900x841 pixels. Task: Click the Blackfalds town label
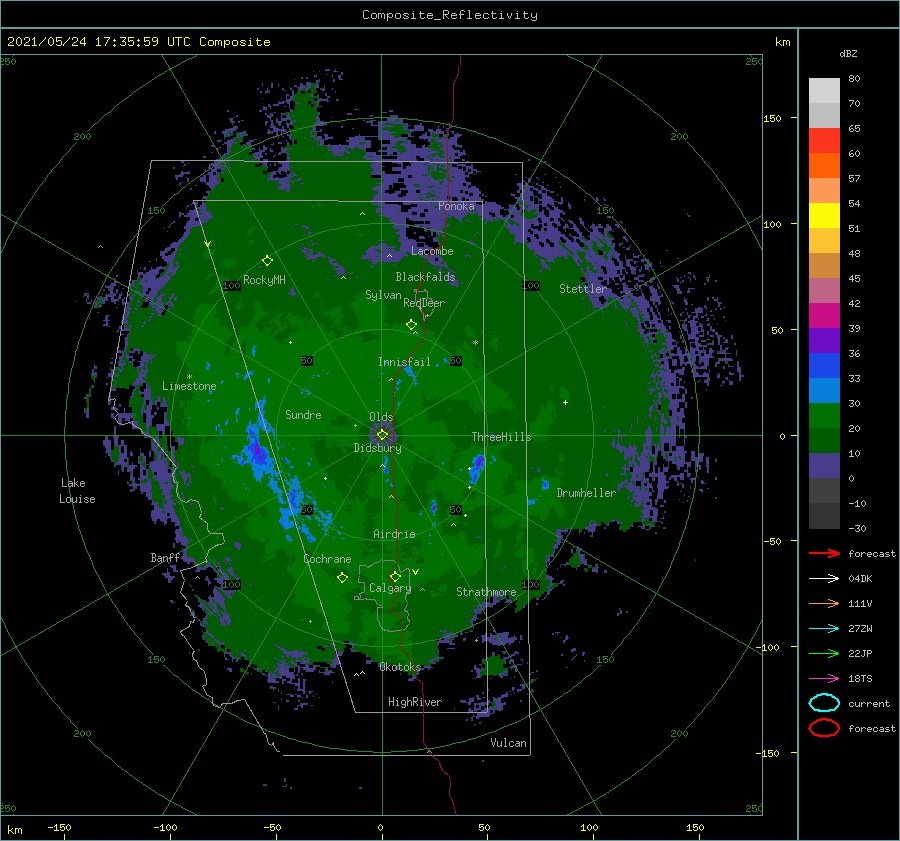pyautogui.click(x=425, y=277)
